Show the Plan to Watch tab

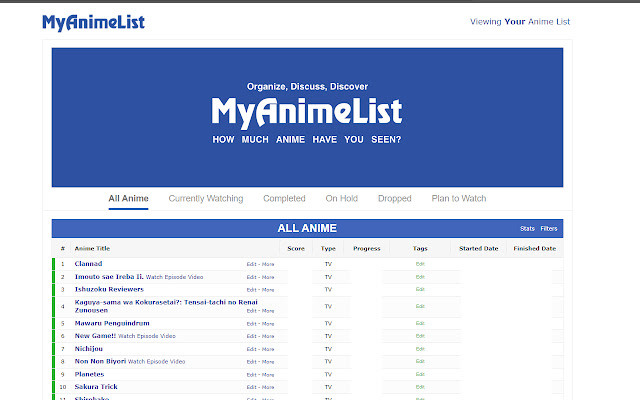point(459,199)
